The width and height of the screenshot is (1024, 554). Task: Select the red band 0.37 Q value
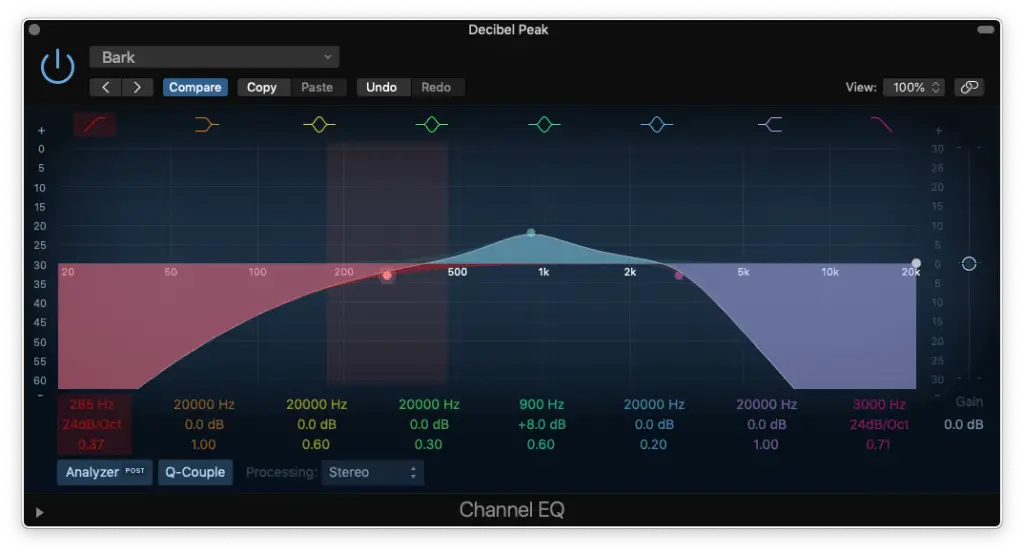[x=91, y=445]
